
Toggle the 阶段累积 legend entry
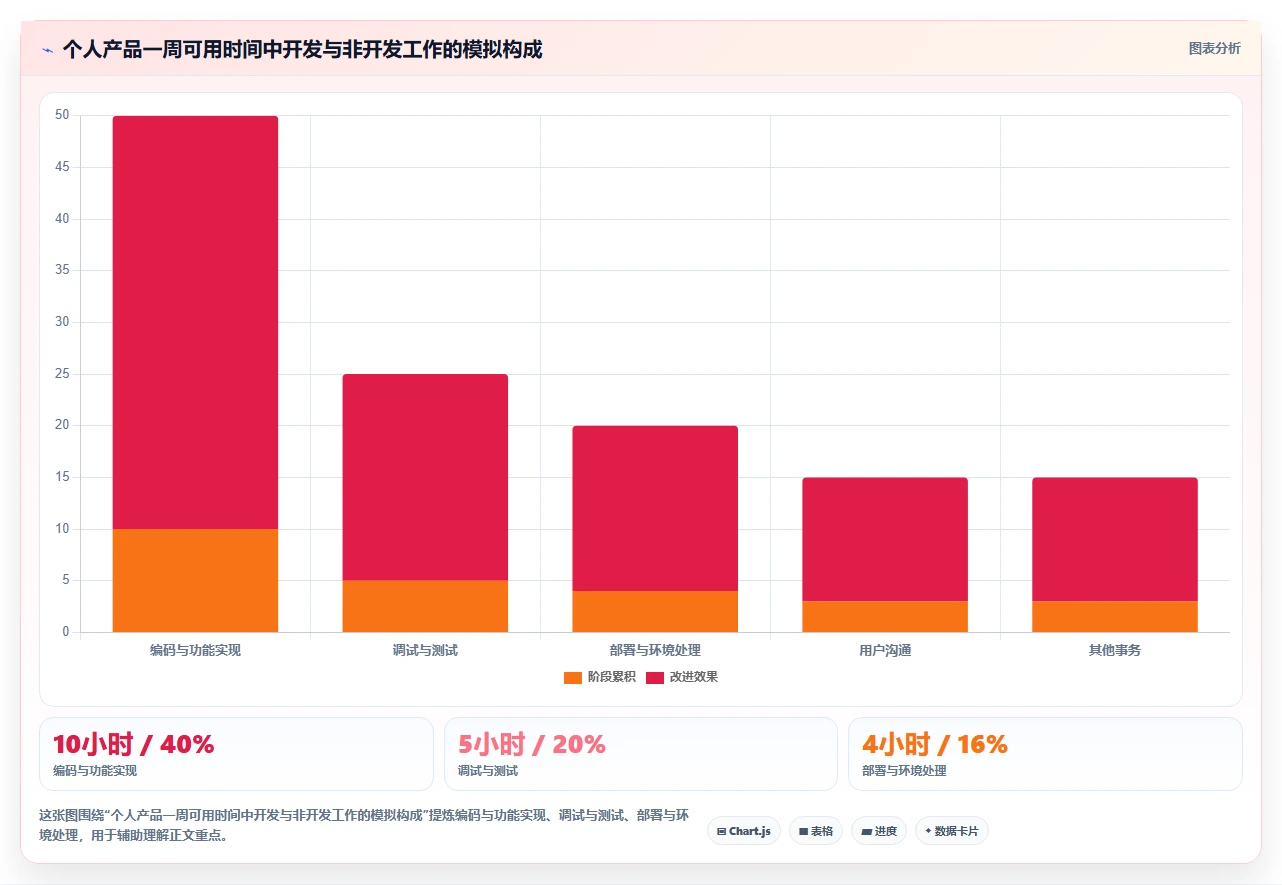pyautogui.click(x=600, y=677)
